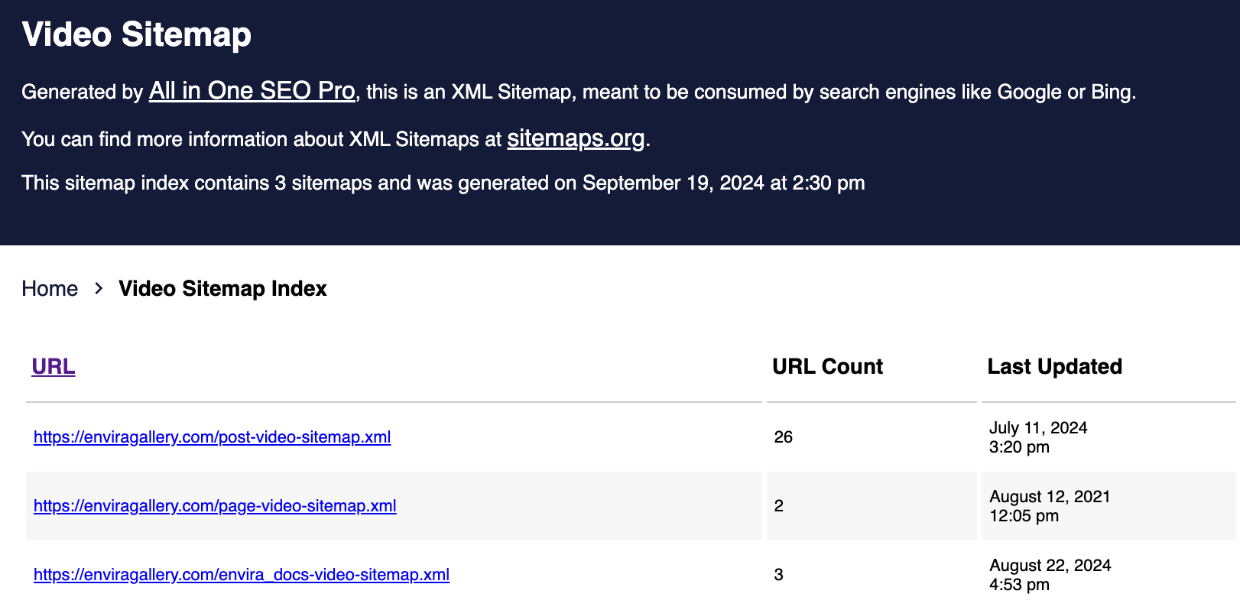Click the URL Count column header
Viewport: 1240px width, 610px height.
click(x=827, y=367)
